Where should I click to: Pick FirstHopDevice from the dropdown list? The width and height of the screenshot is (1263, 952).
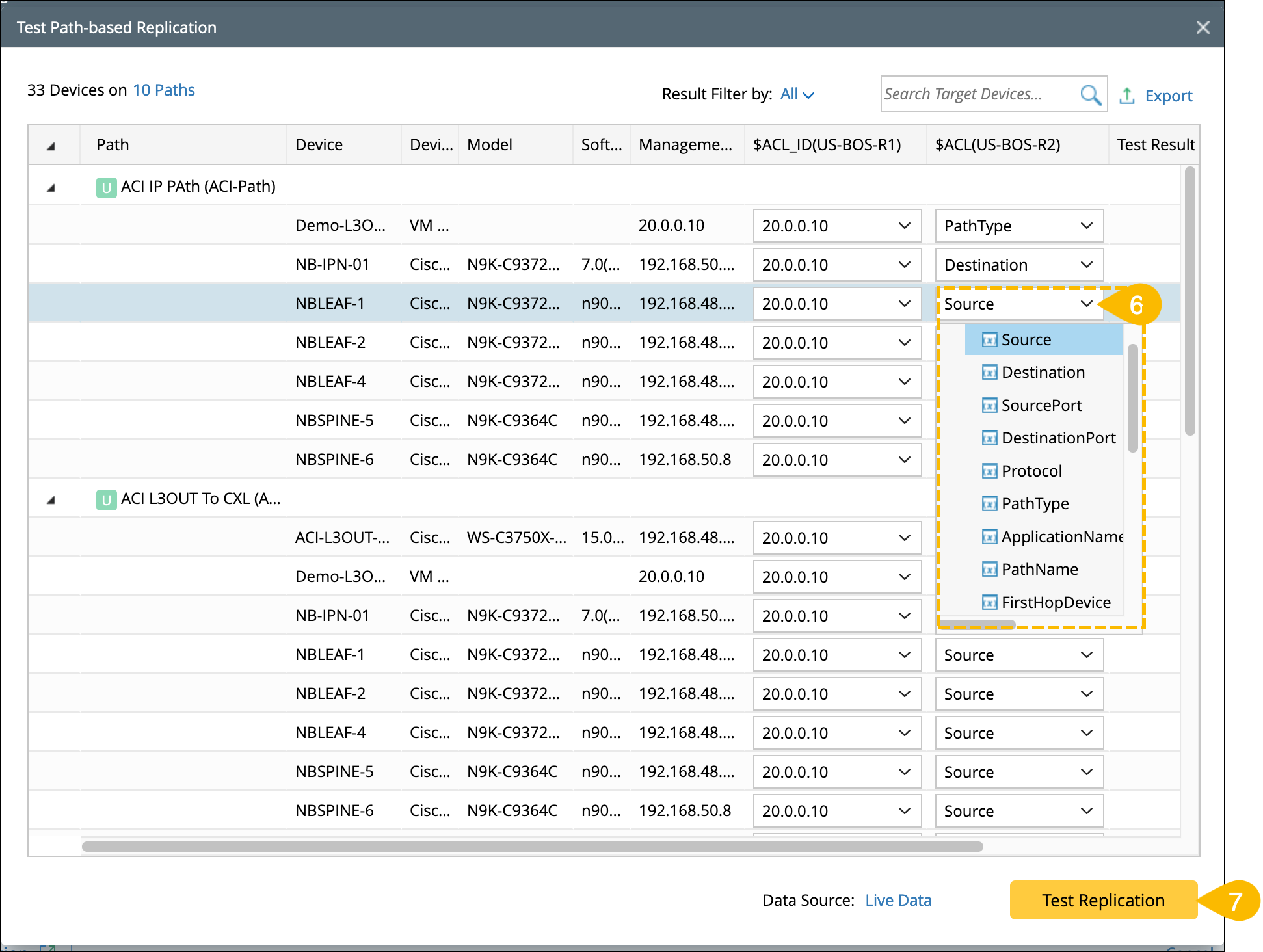pyautogui.click(x=1056, y=603)
